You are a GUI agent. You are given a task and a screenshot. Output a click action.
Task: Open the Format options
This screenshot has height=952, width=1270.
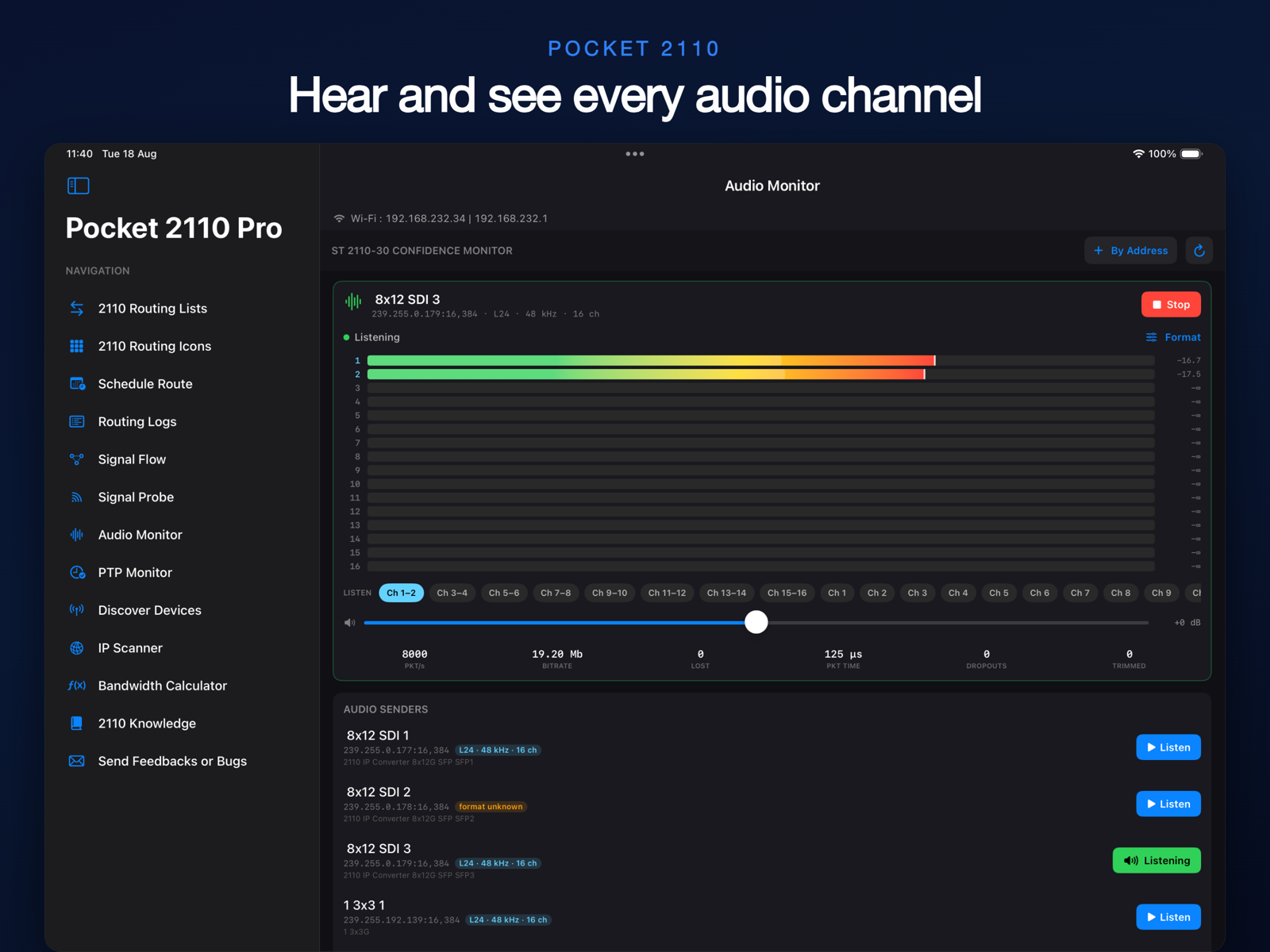(x=1173, y=337)
